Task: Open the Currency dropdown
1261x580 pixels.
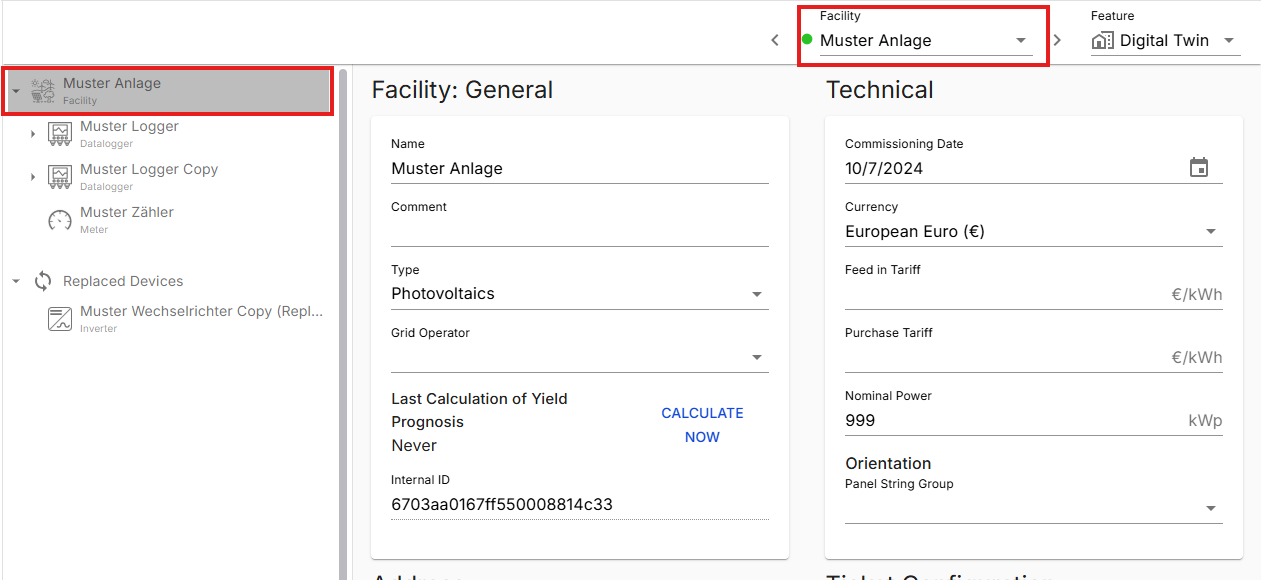Action: (1211, 231)
